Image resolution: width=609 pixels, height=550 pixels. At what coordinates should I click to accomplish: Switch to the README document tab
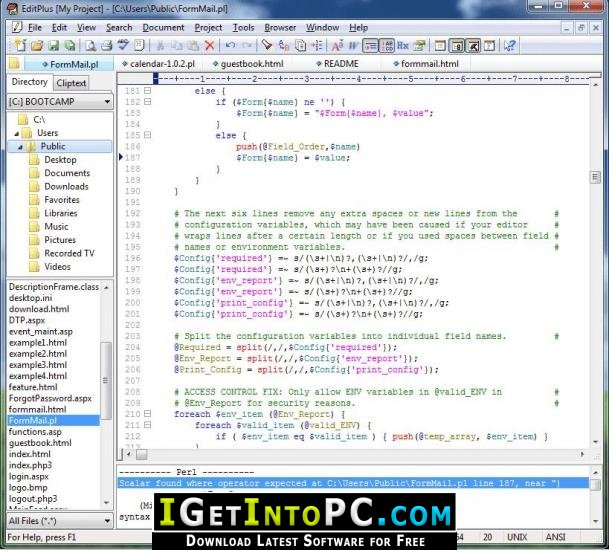[338, 64]
